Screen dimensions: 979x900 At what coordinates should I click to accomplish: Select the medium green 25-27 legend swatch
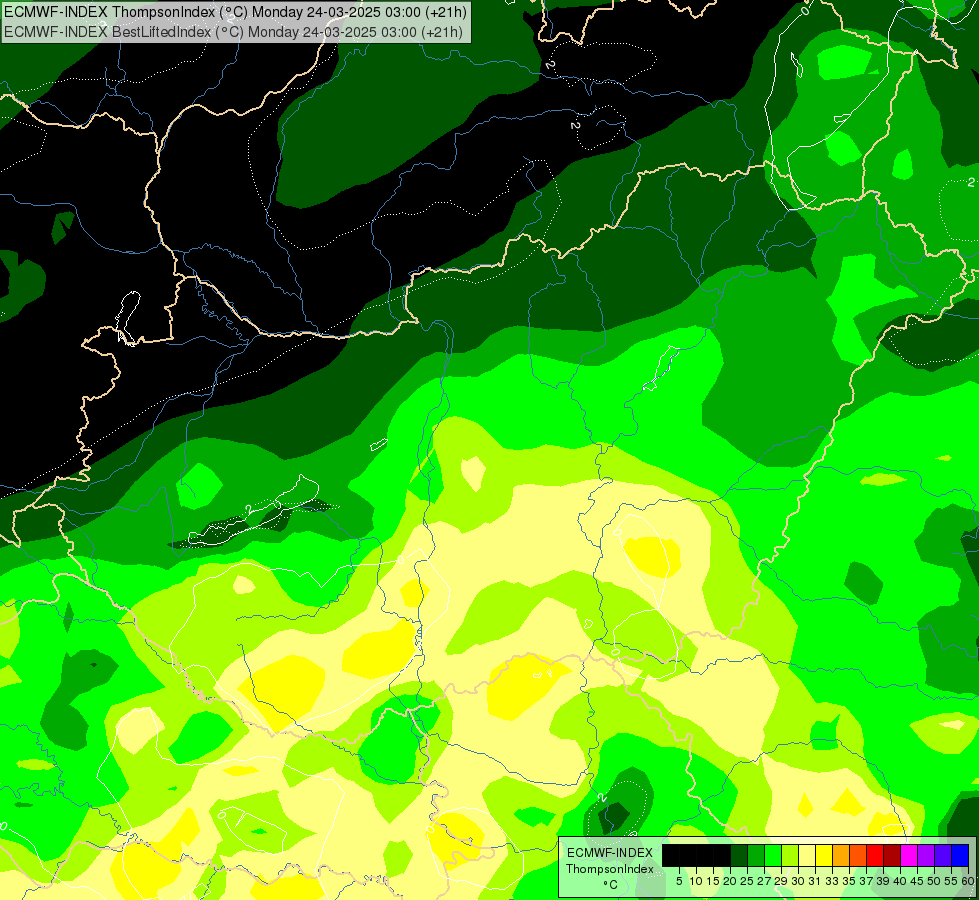click(x=755, y=855)
